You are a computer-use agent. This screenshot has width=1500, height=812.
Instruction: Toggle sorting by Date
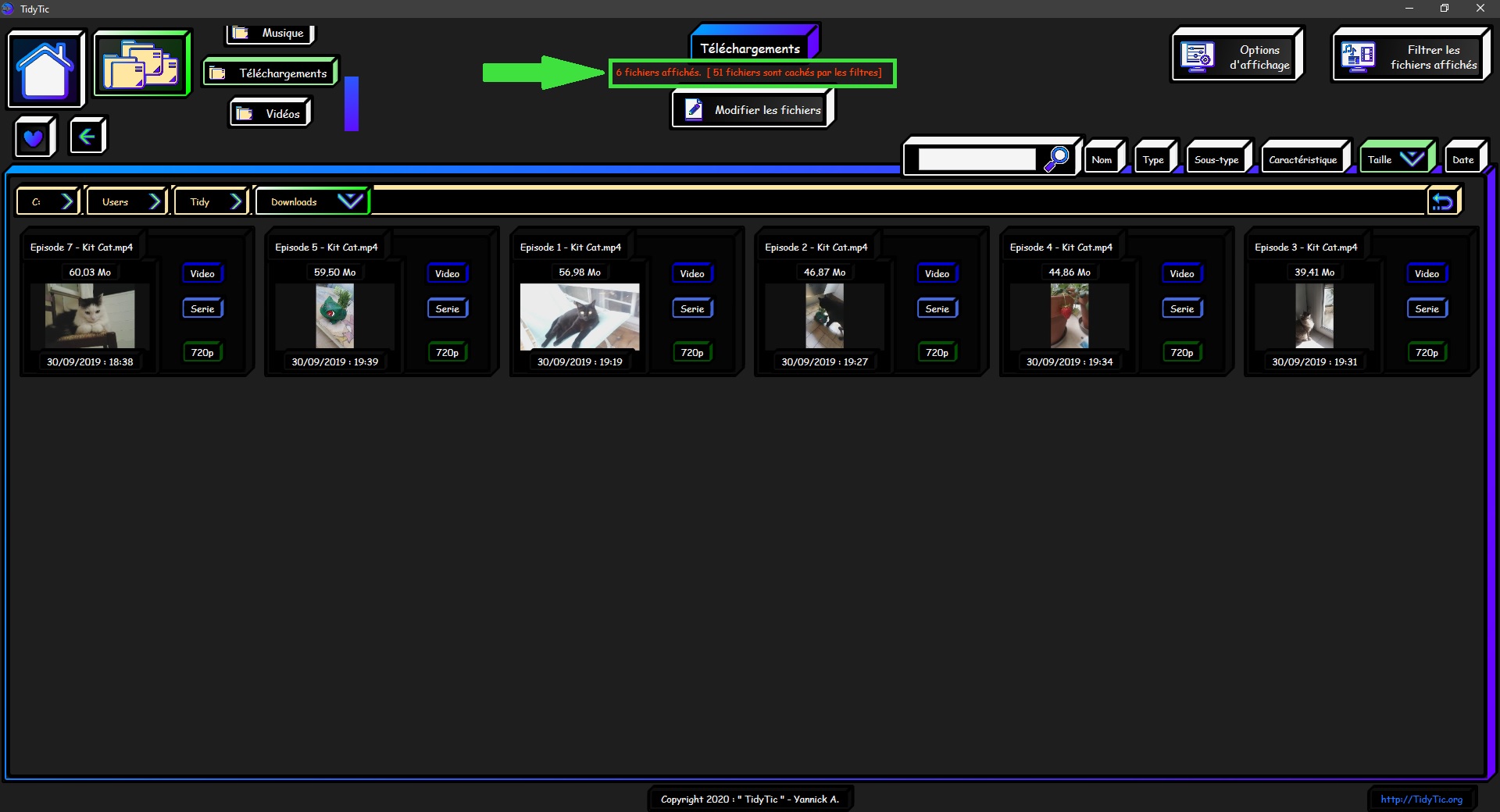[x=1462, y=160]
